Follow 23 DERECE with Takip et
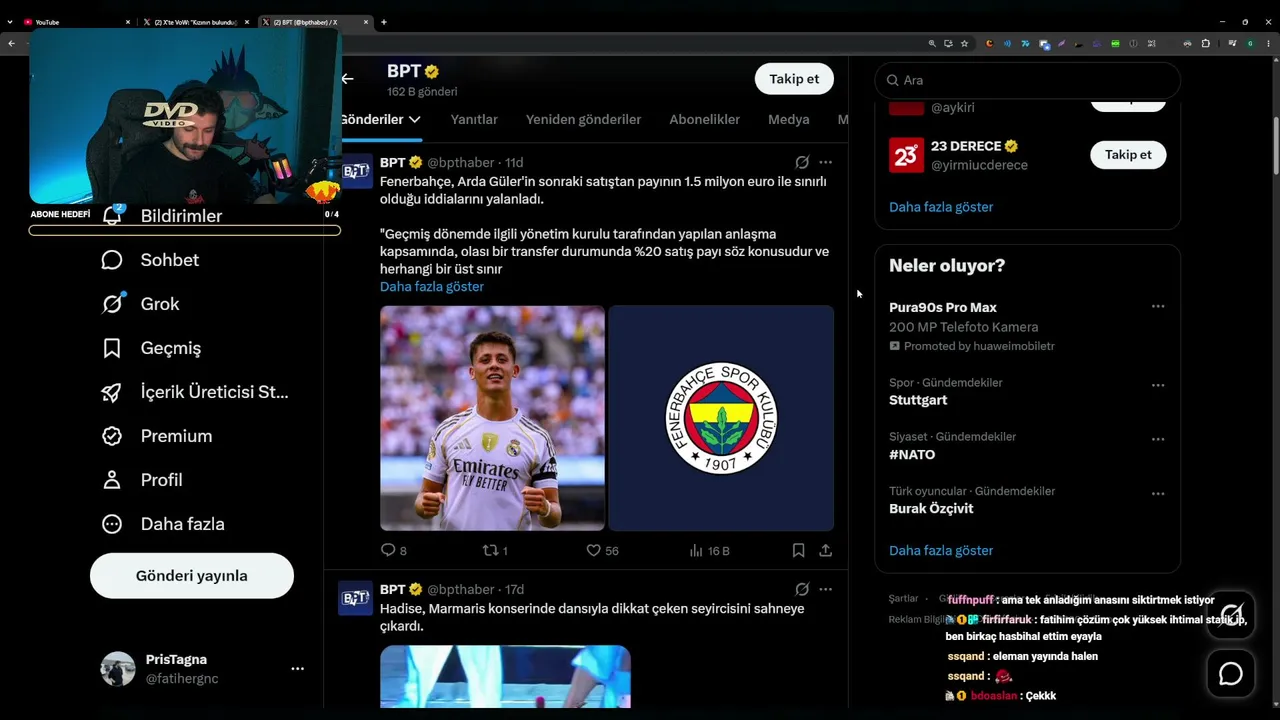This screenshot has height=720, width=1280. click(1128, 154)
